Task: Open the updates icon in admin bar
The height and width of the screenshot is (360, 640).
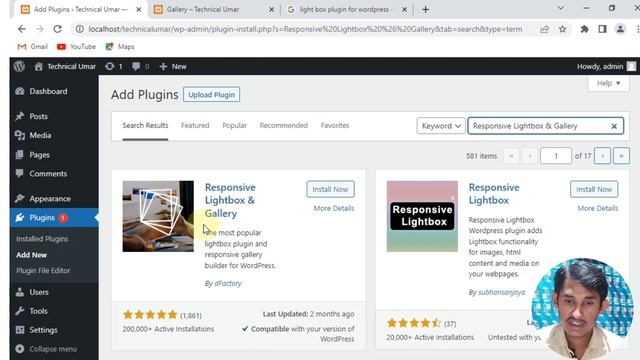Action: [x=113, y=66]
